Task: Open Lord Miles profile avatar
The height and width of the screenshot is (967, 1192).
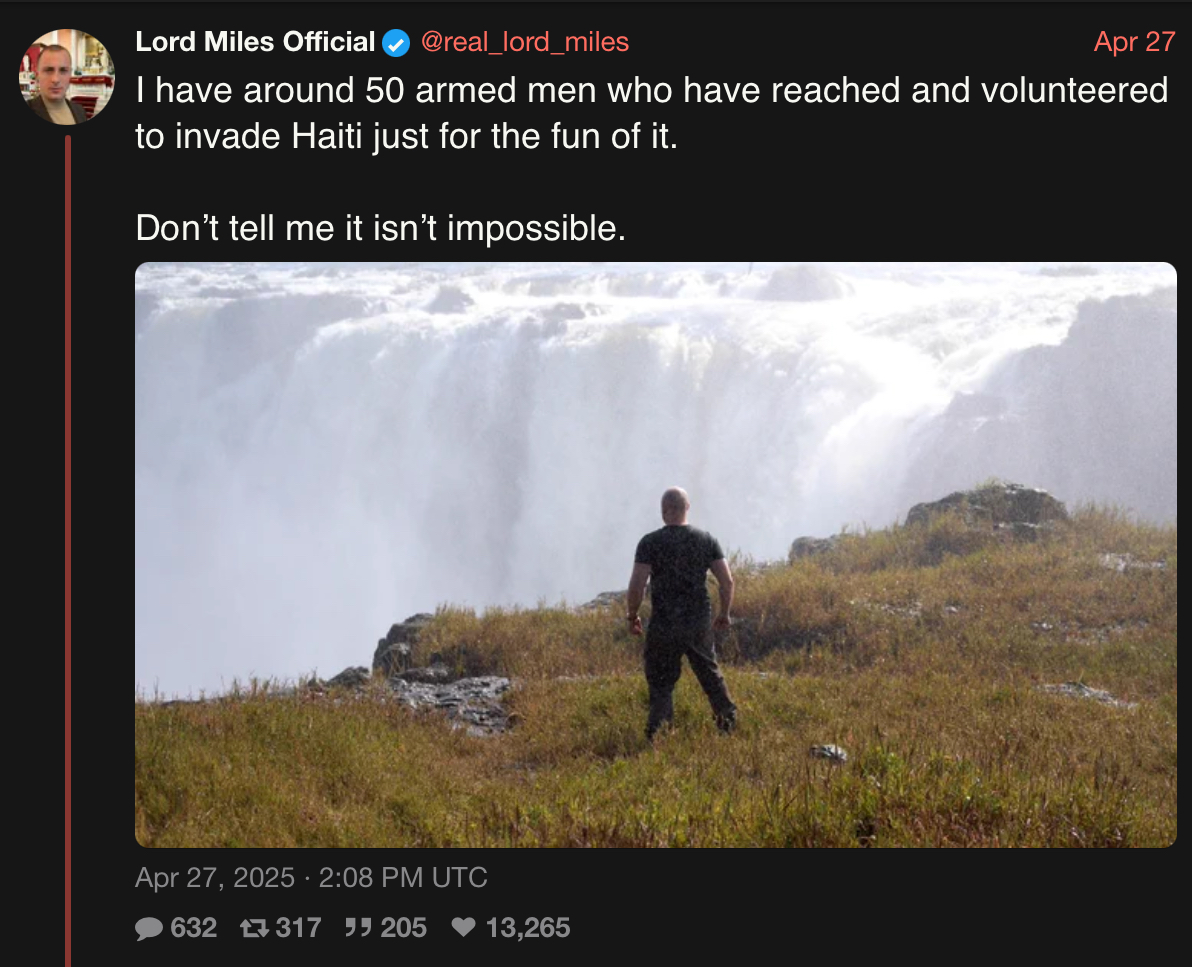Action: (67, 77)
